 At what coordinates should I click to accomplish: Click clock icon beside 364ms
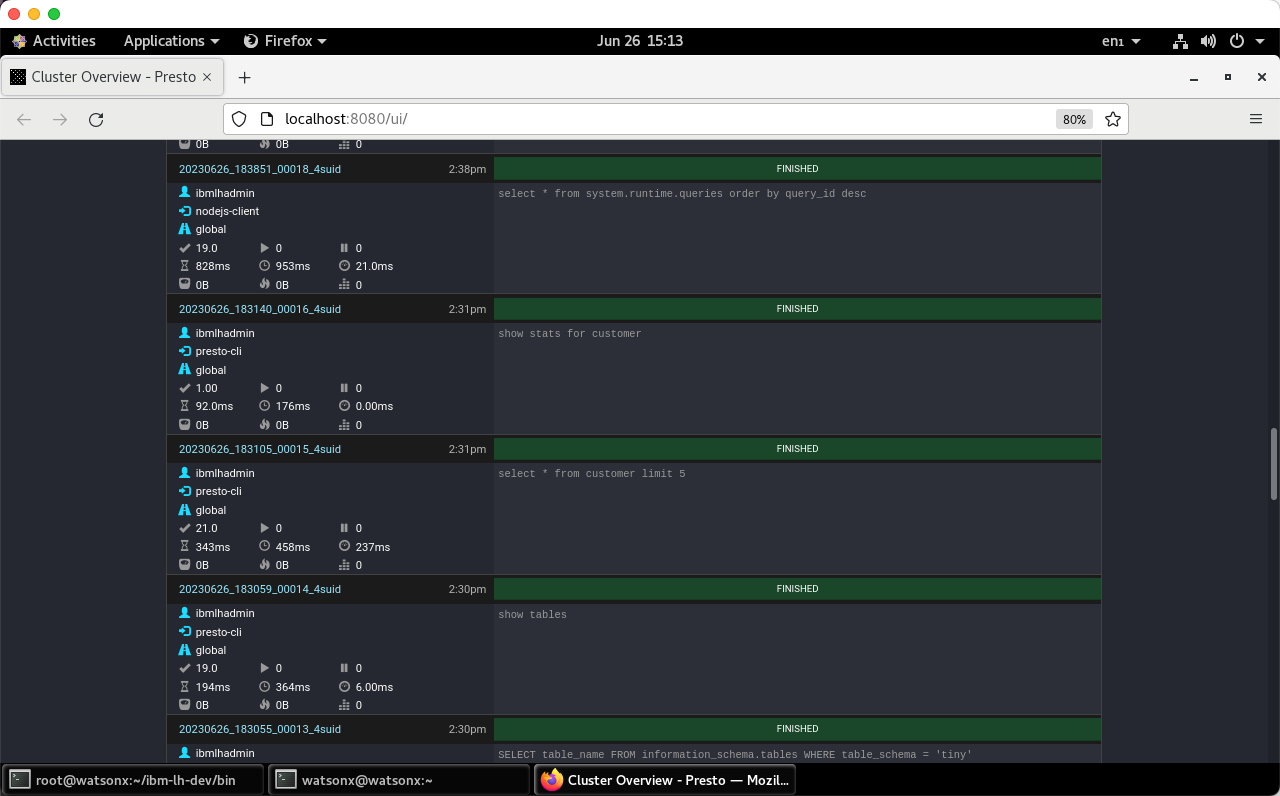point(265,687)
